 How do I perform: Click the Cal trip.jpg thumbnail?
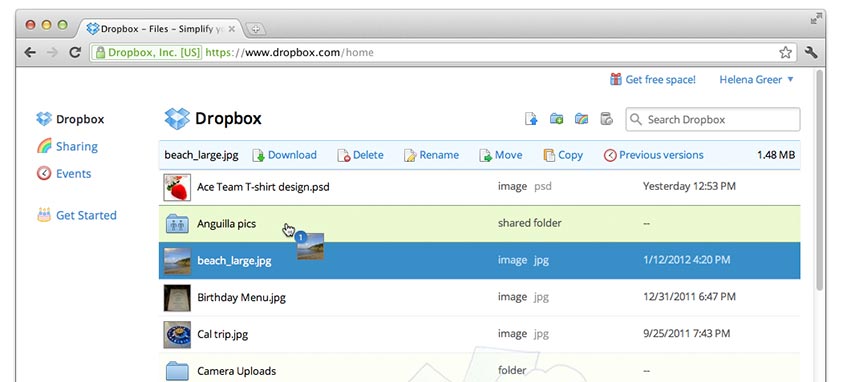(177, 334)
